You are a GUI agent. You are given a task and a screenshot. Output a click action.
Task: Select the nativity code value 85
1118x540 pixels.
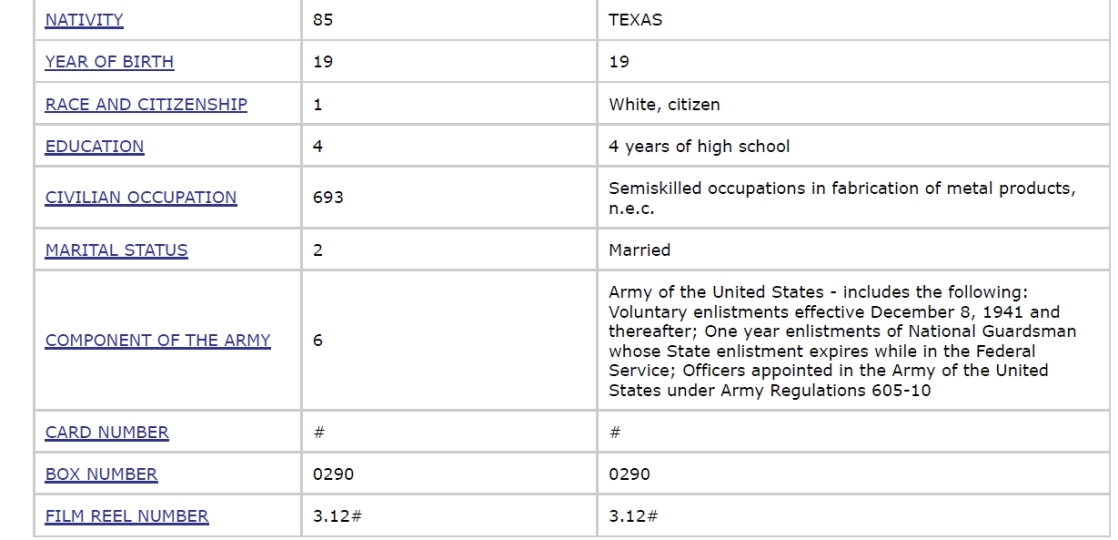(323, 20)
